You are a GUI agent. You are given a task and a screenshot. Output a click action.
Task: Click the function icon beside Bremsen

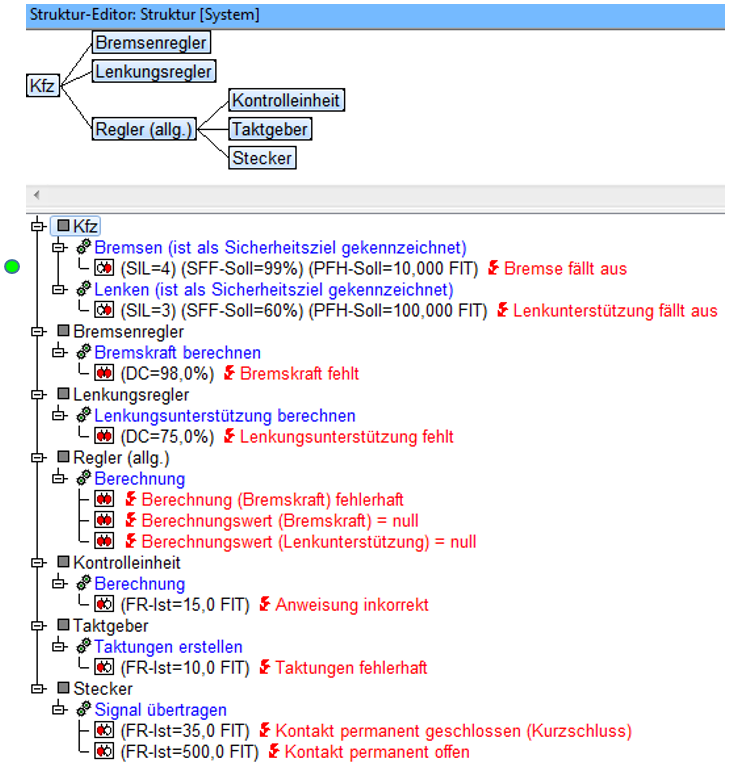click(x=84, y=247)
